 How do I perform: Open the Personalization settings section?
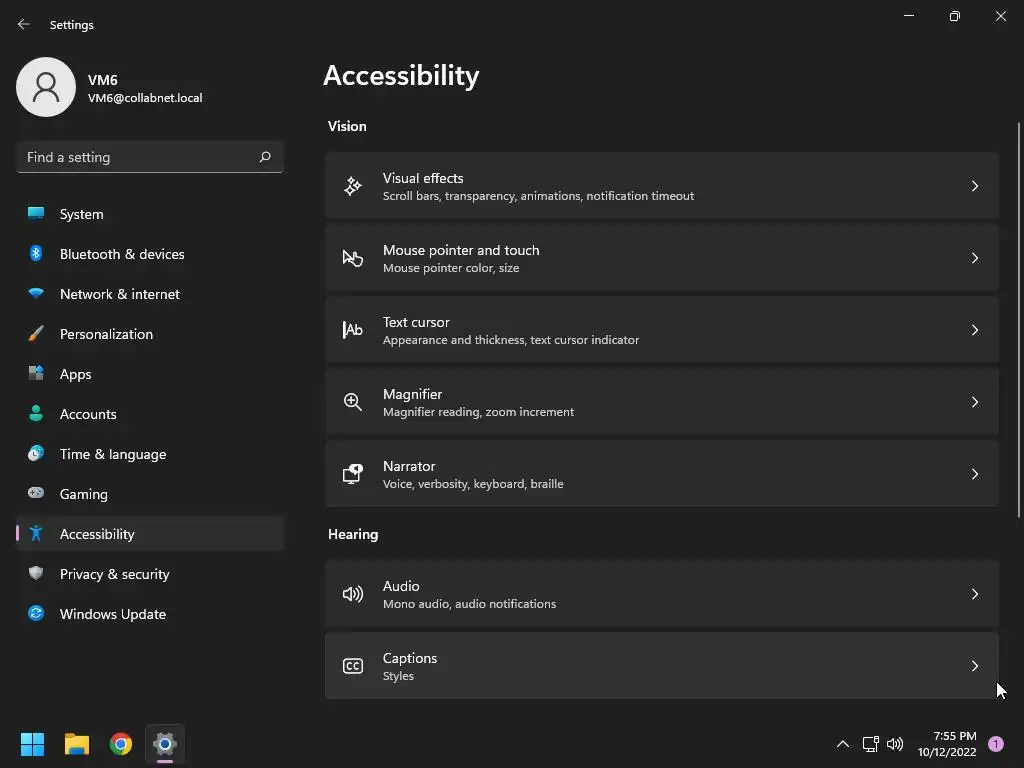pyautogui.click(x=106, y=334)
